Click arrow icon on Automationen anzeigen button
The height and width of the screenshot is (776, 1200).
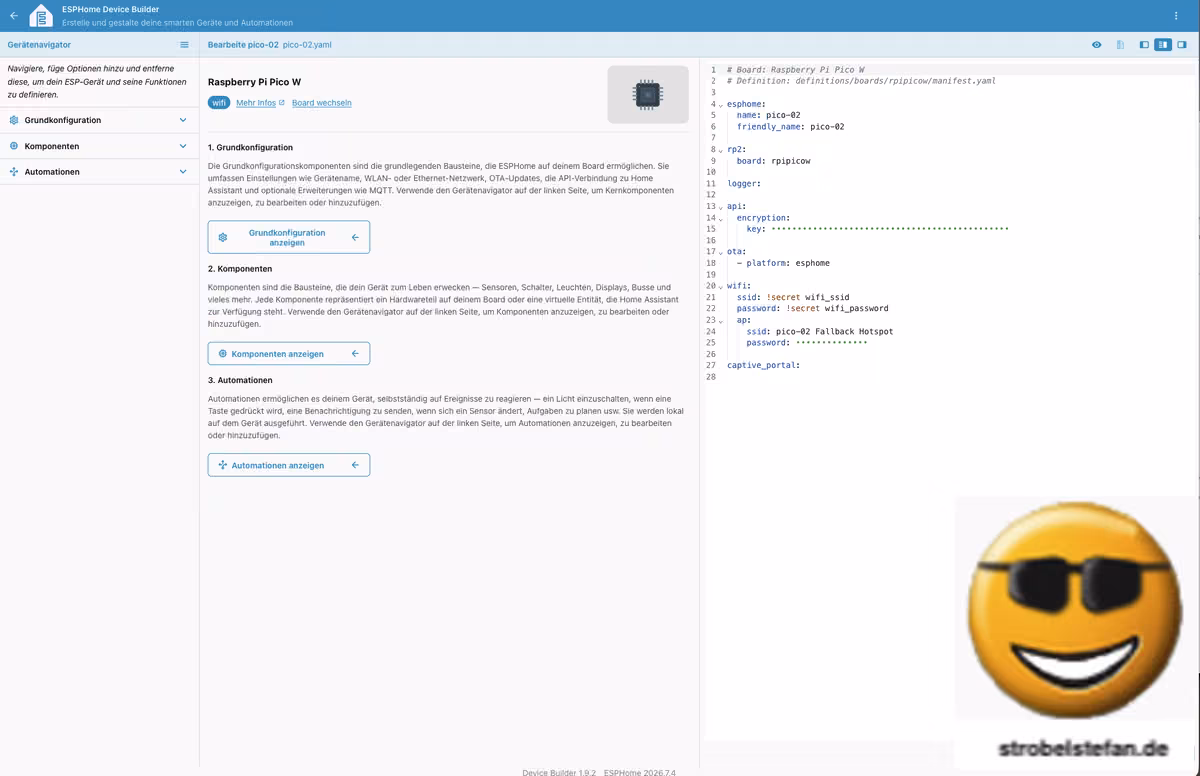pos(355,465)
